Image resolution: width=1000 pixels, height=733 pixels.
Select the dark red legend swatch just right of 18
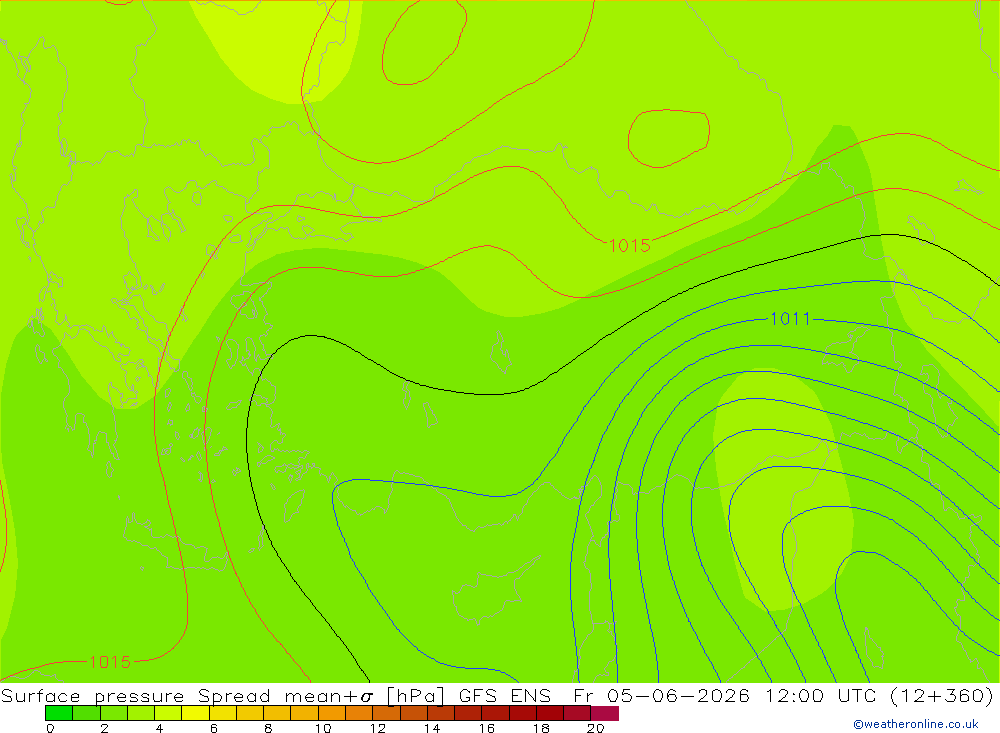pos(550,713)
